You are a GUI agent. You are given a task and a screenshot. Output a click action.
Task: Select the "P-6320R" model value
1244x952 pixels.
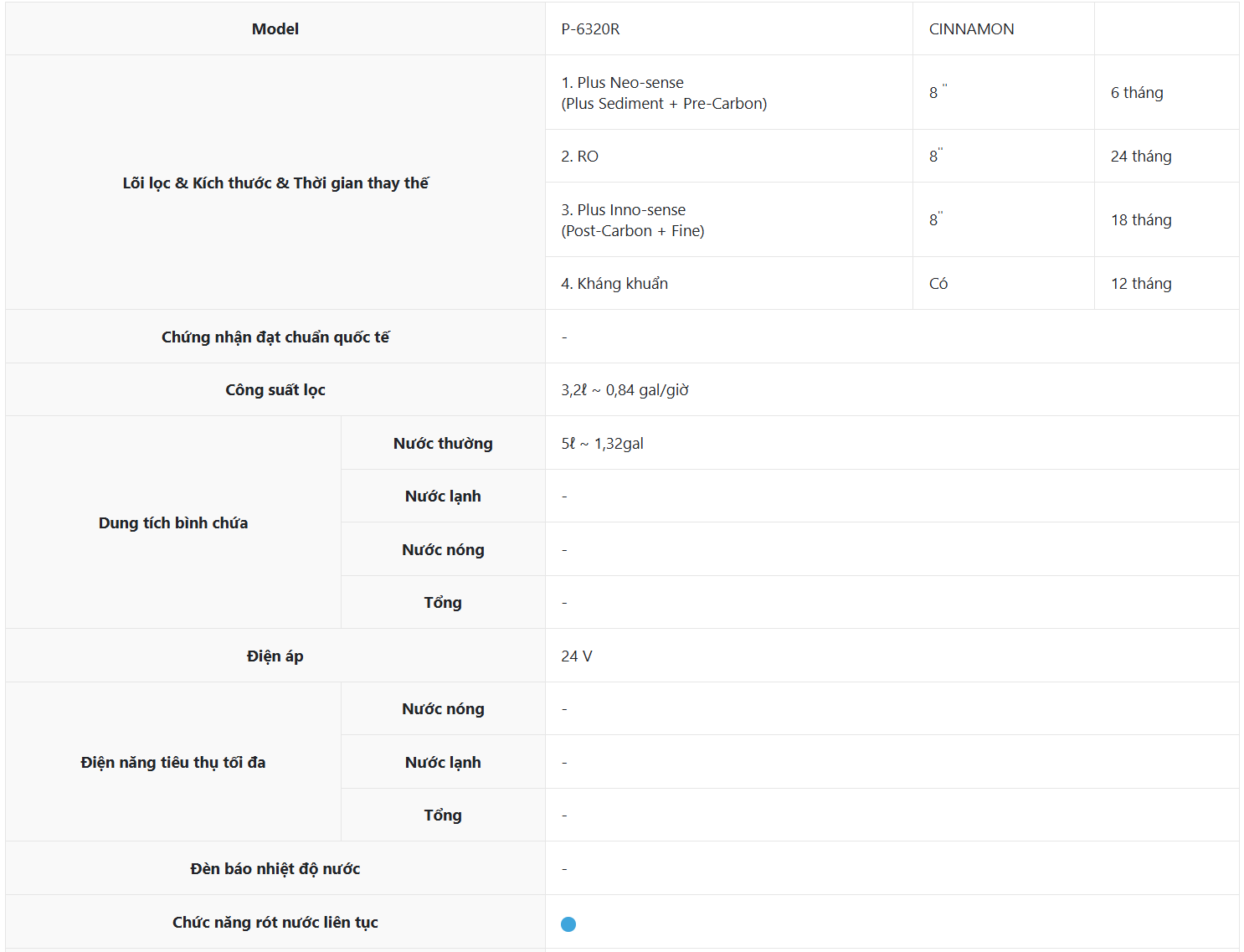pos(590,29)
